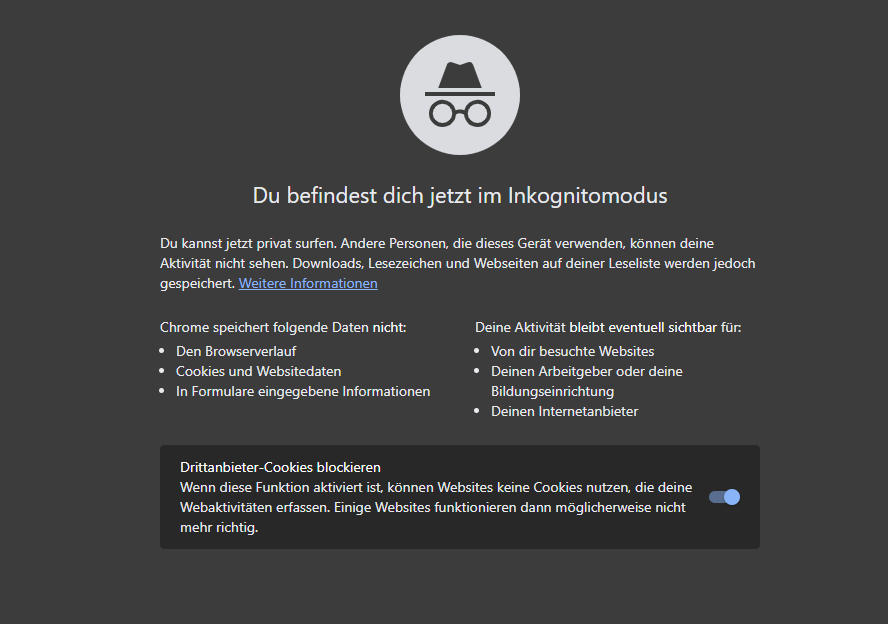Toggle the Drittanbieter-Cookies blockieren switch

click(x=724, y=497)
